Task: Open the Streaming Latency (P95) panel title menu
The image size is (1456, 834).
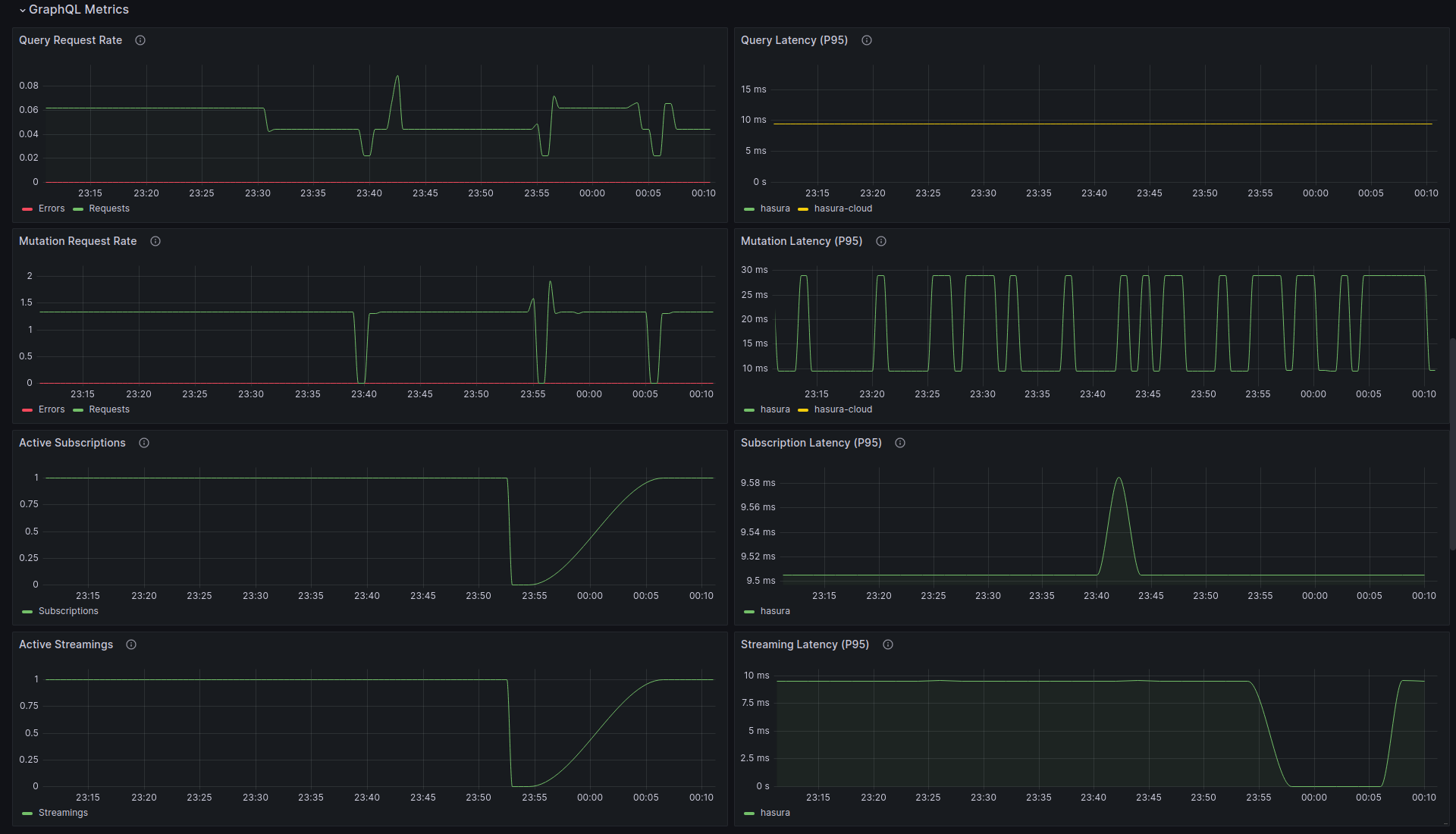Action: pos(805,644)
